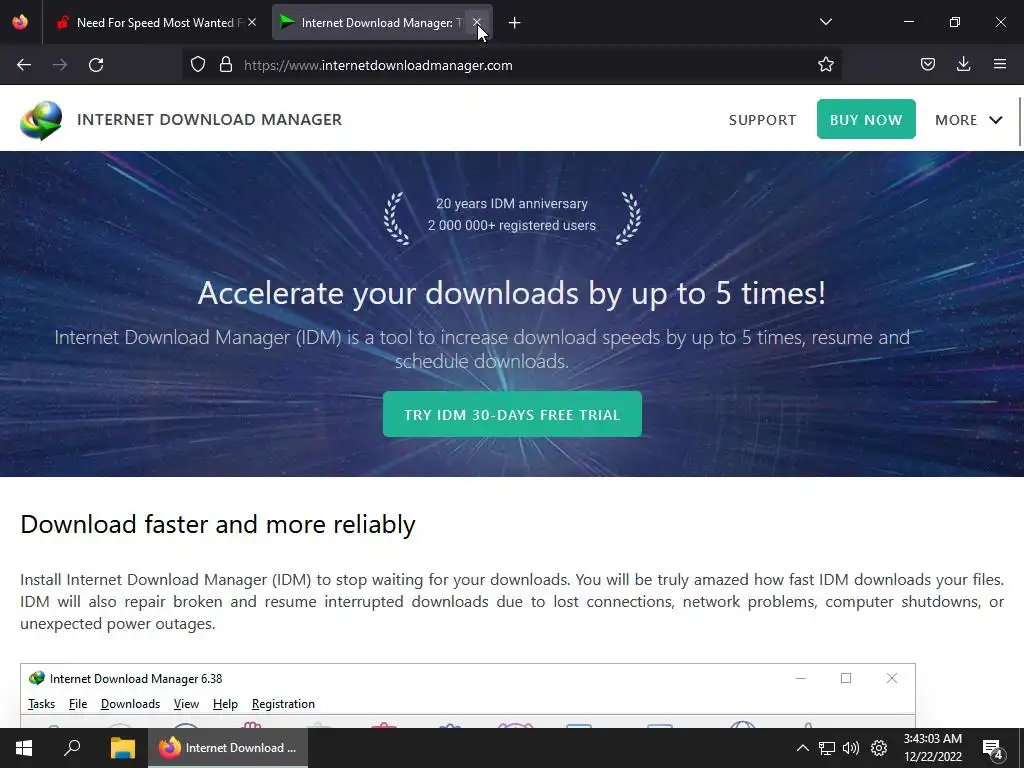
Task: Save page to Pocket
Action: [928, 65]
